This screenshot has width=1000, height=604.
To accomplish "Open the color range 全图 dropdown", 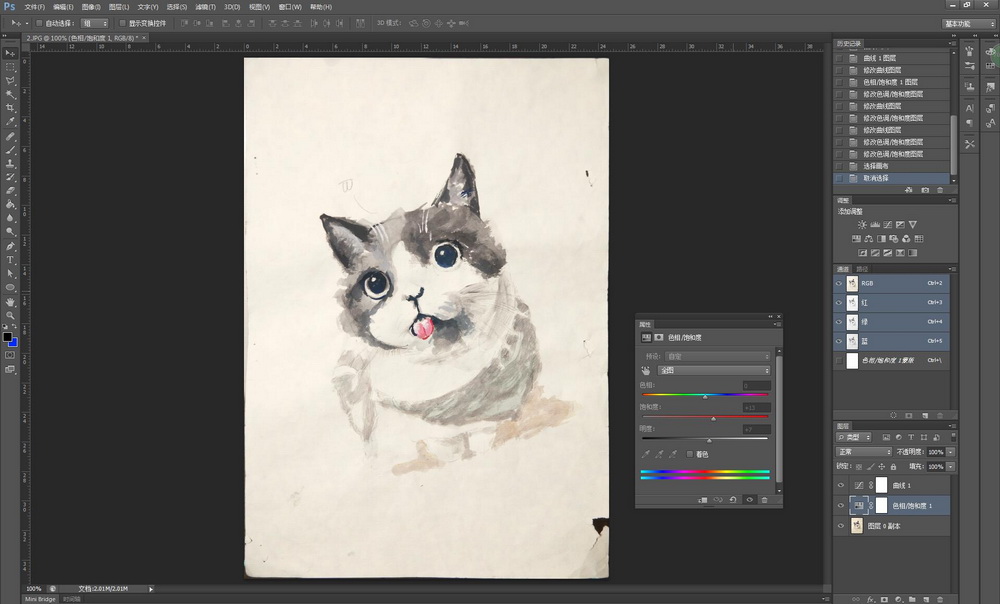I will click(x=714, y=371).
